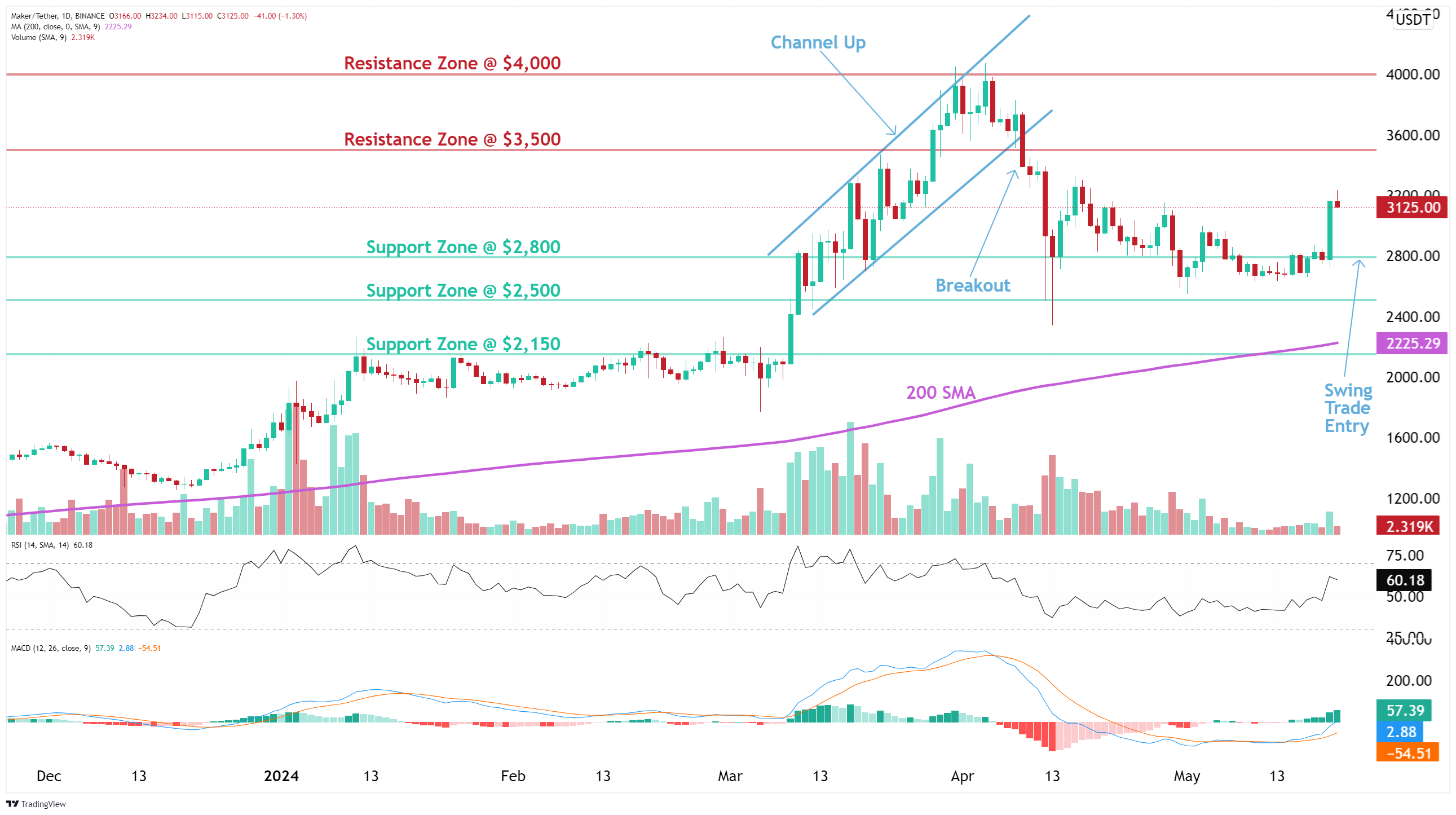This screenshot has width=1456, height=815.
Task: Click the orange -54.51 signal line label
Action: pos(1408,754)
